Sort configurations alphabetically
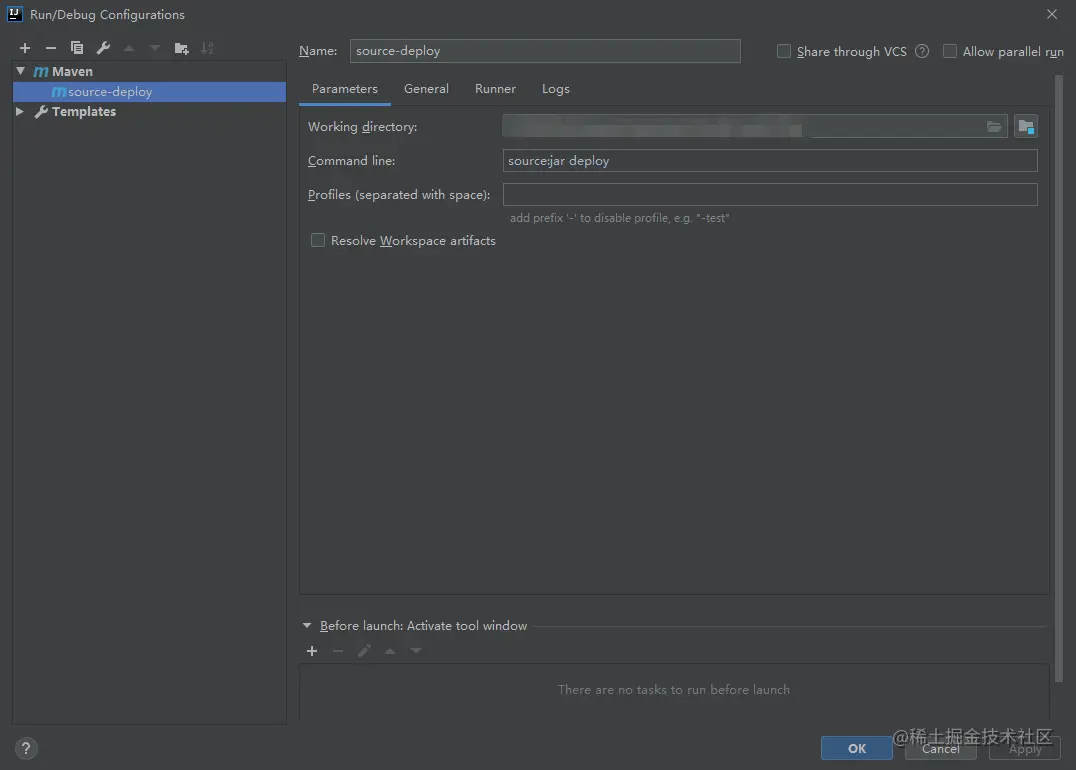This screenshot has height=770, width=1076. click(207, 48)
